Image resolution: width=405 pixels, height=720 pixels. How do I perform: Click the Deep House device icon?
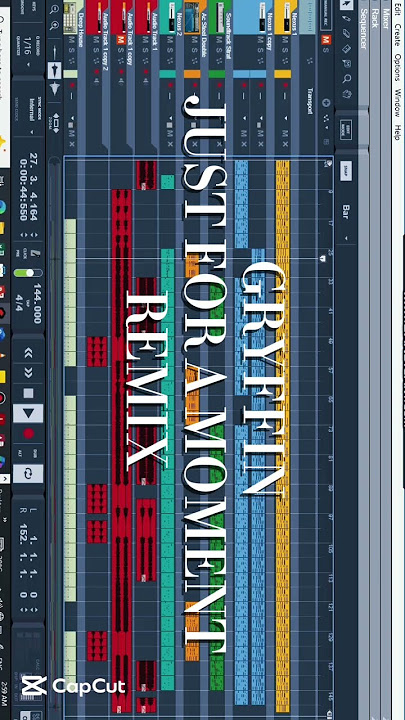click(70, 17)
